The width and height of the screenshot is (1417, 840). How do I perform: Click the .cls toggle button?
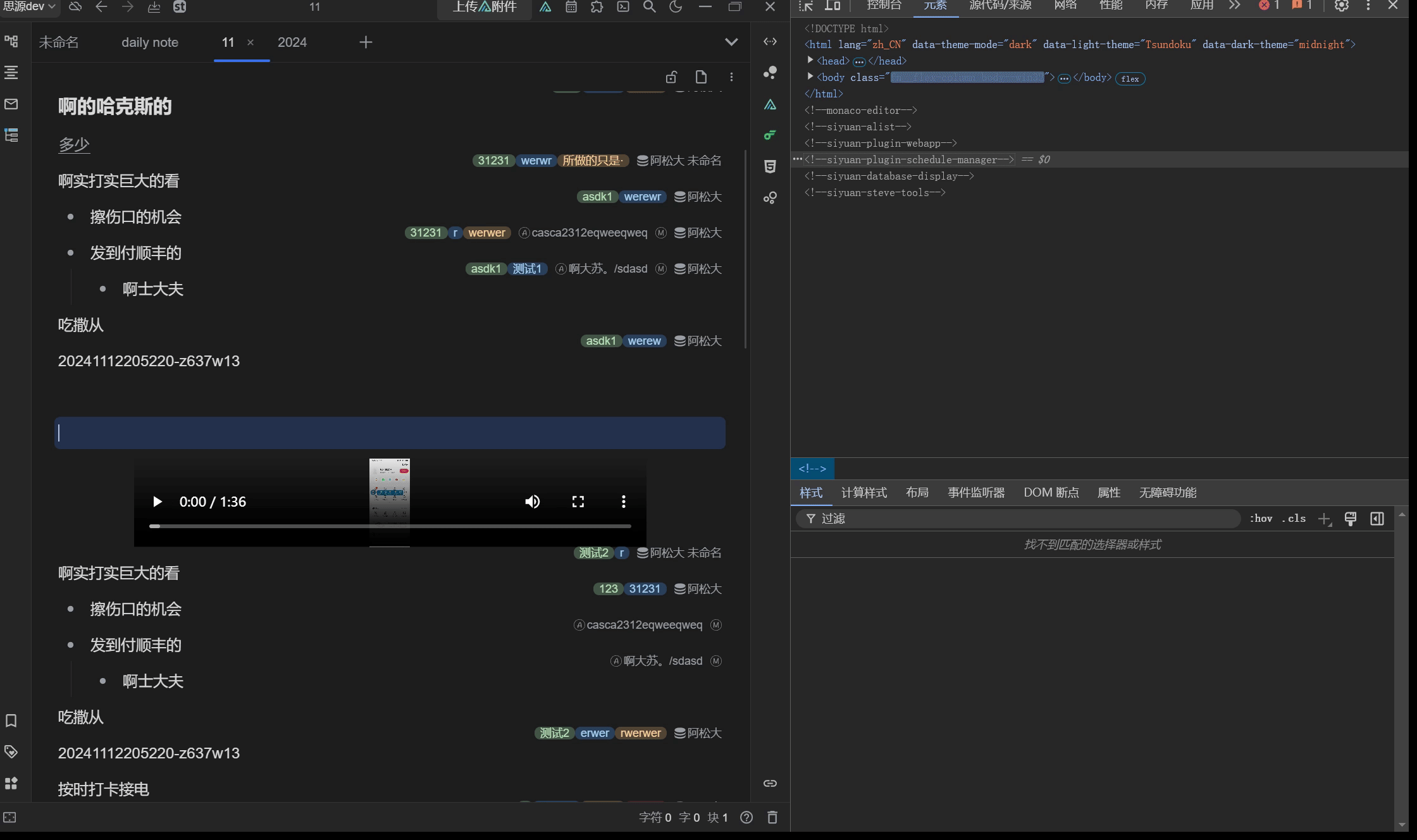(1294, 519)
